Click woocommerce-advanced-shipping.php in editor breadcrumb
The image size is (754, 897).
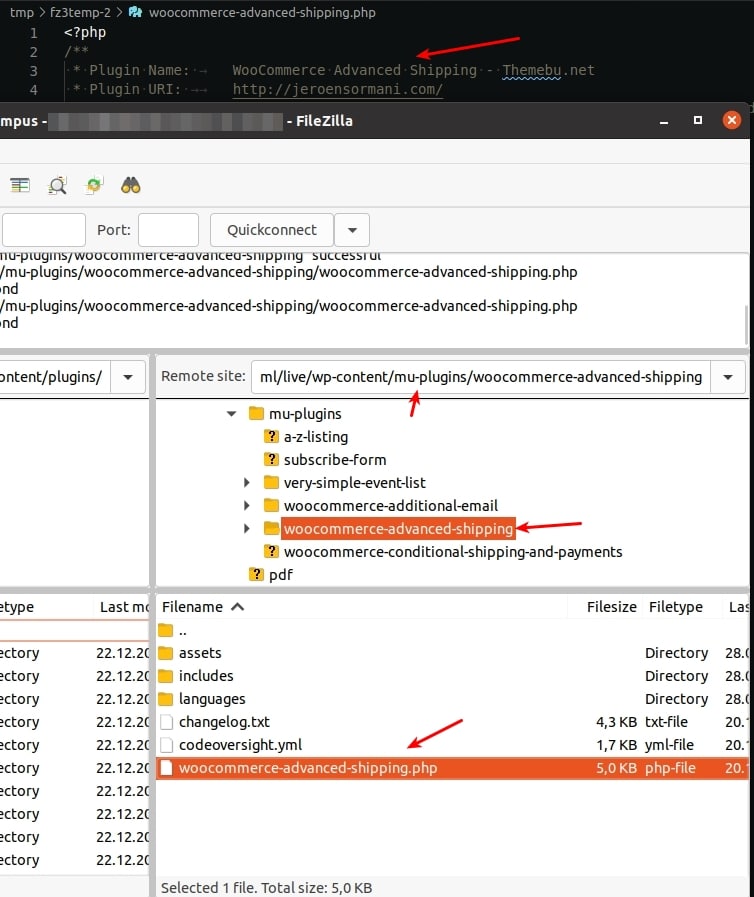click(x=262, y=12)
